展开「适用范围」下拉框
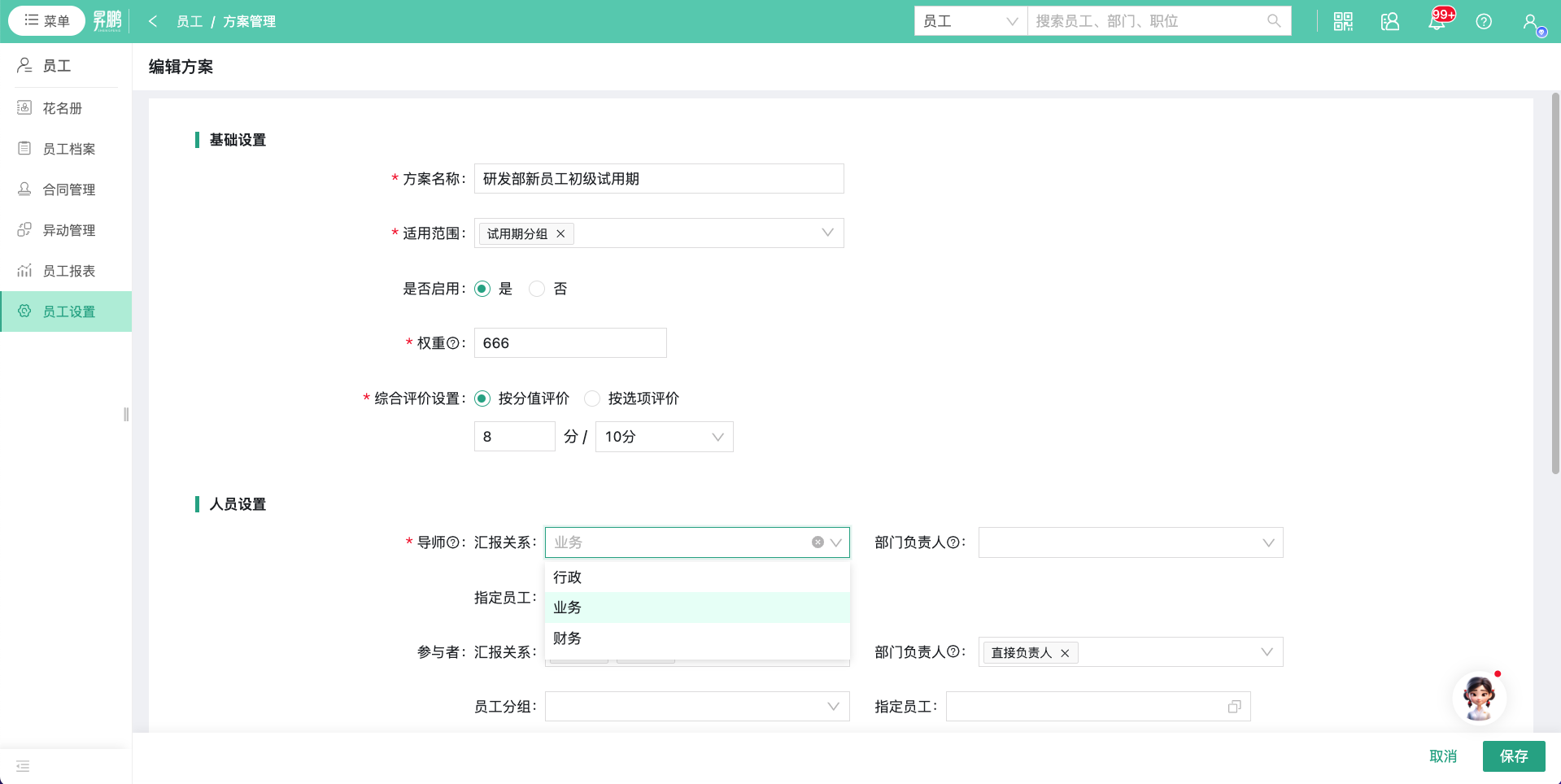This screenshot has width=1561, height=784. (828, 233)
